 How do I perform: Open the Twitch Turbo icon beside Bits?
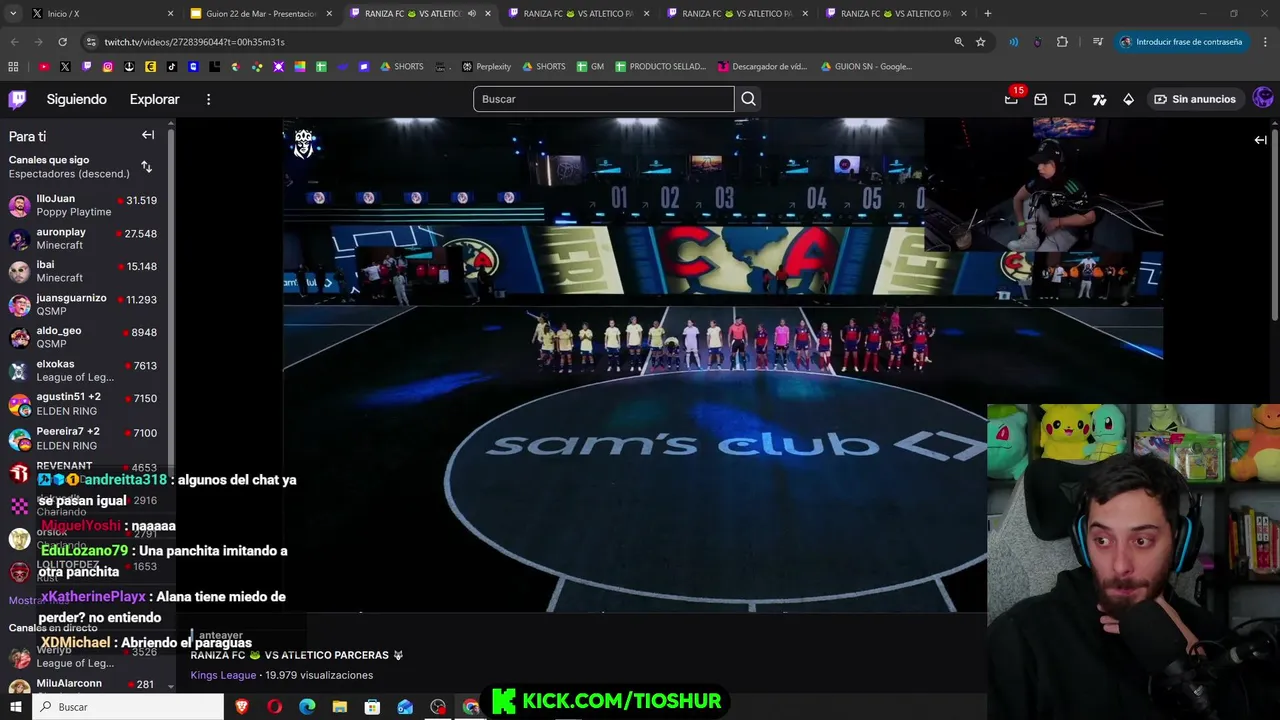(1099, 99)
